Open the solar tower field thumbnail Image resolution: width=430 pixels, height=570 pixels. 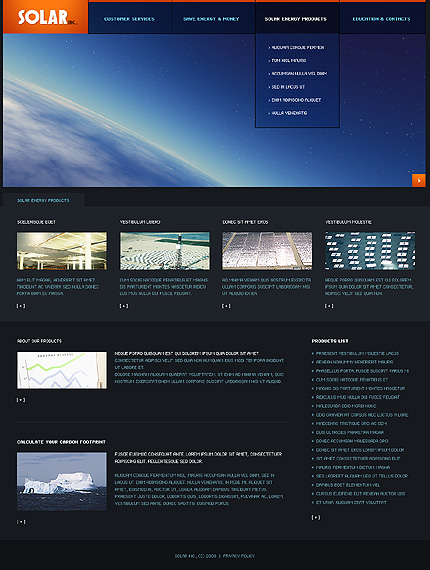(x=165, y=251)
